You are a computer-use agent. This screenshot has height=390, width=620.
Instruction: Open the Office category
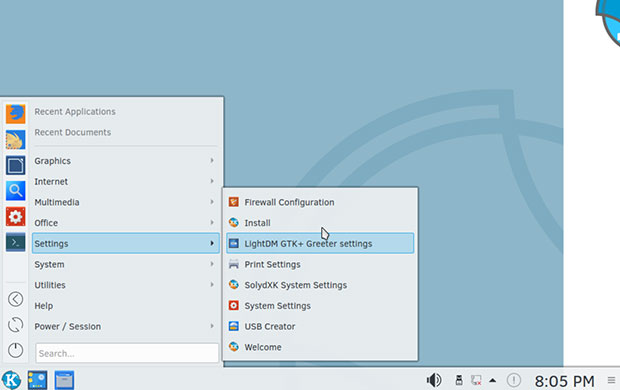click(125, 223)
